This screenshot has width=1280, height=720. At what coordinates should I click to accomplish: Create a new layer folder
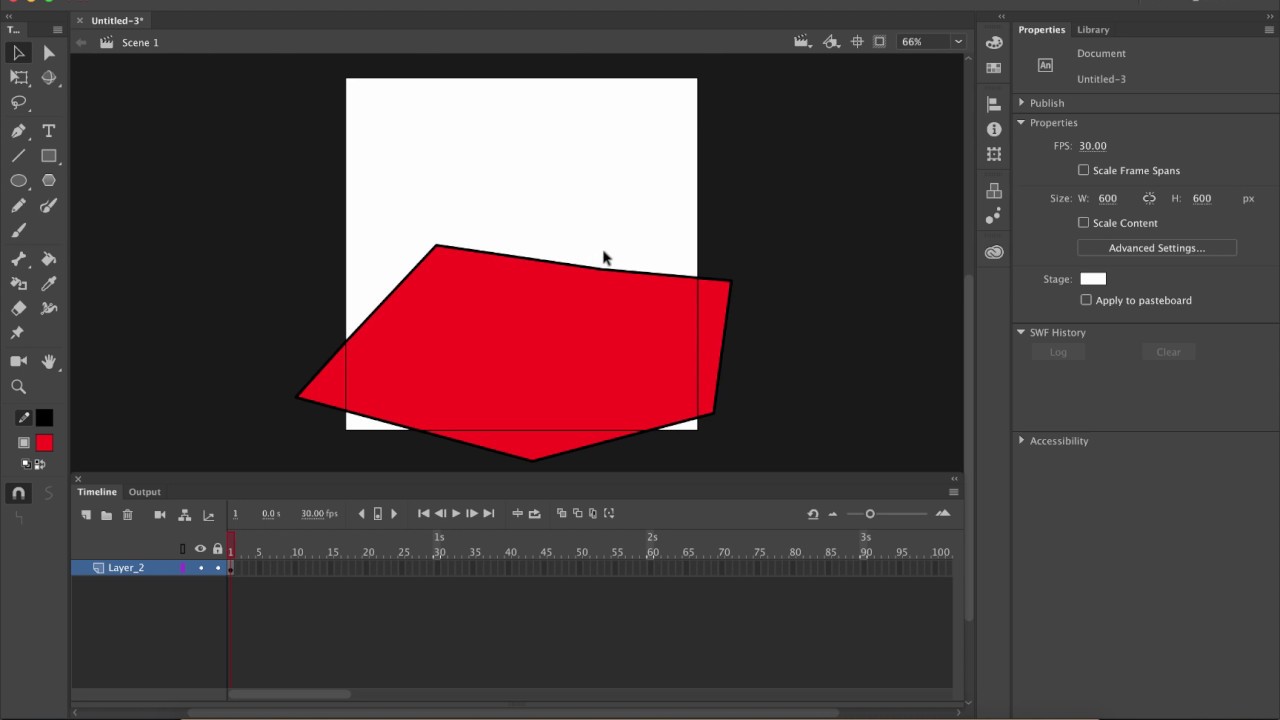pos(106,515)
